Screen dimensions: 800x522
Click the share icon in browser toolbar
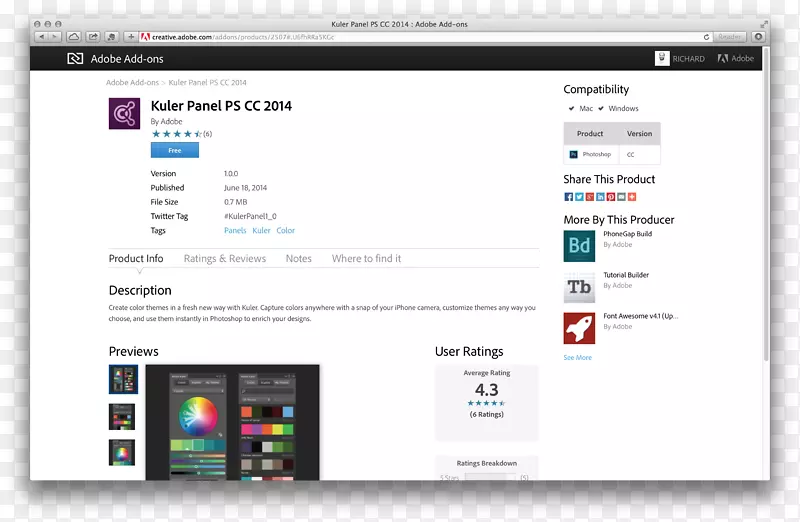click(x=93, y=37)
